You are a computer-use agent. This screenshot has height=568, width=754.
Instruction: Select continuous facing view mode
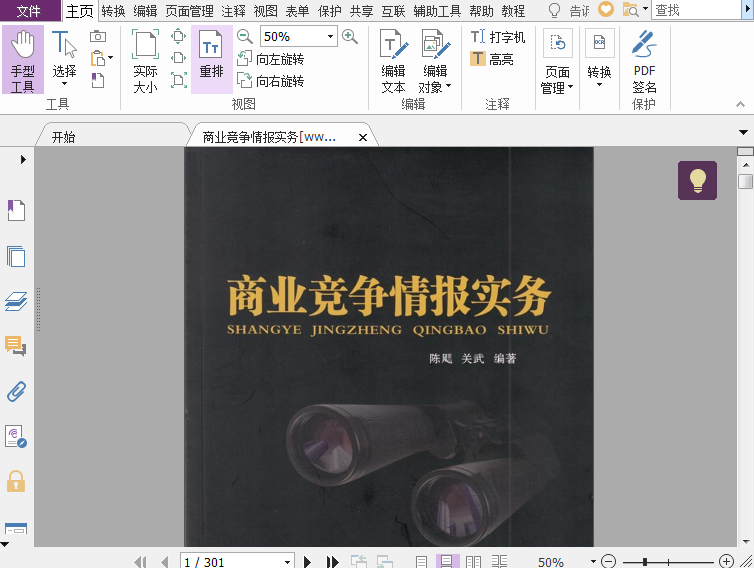[499, 562]
